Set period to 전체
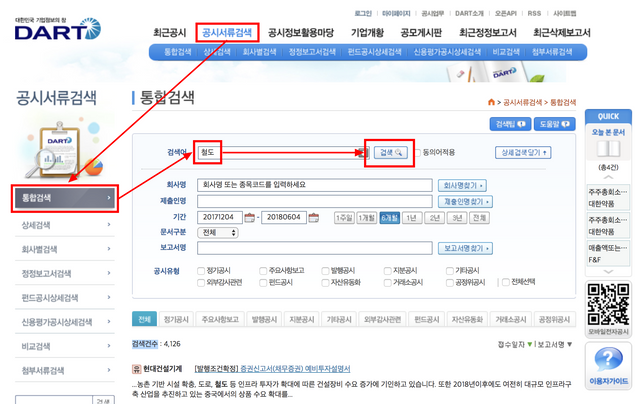 pyautogui.click(x=479, y=218)
